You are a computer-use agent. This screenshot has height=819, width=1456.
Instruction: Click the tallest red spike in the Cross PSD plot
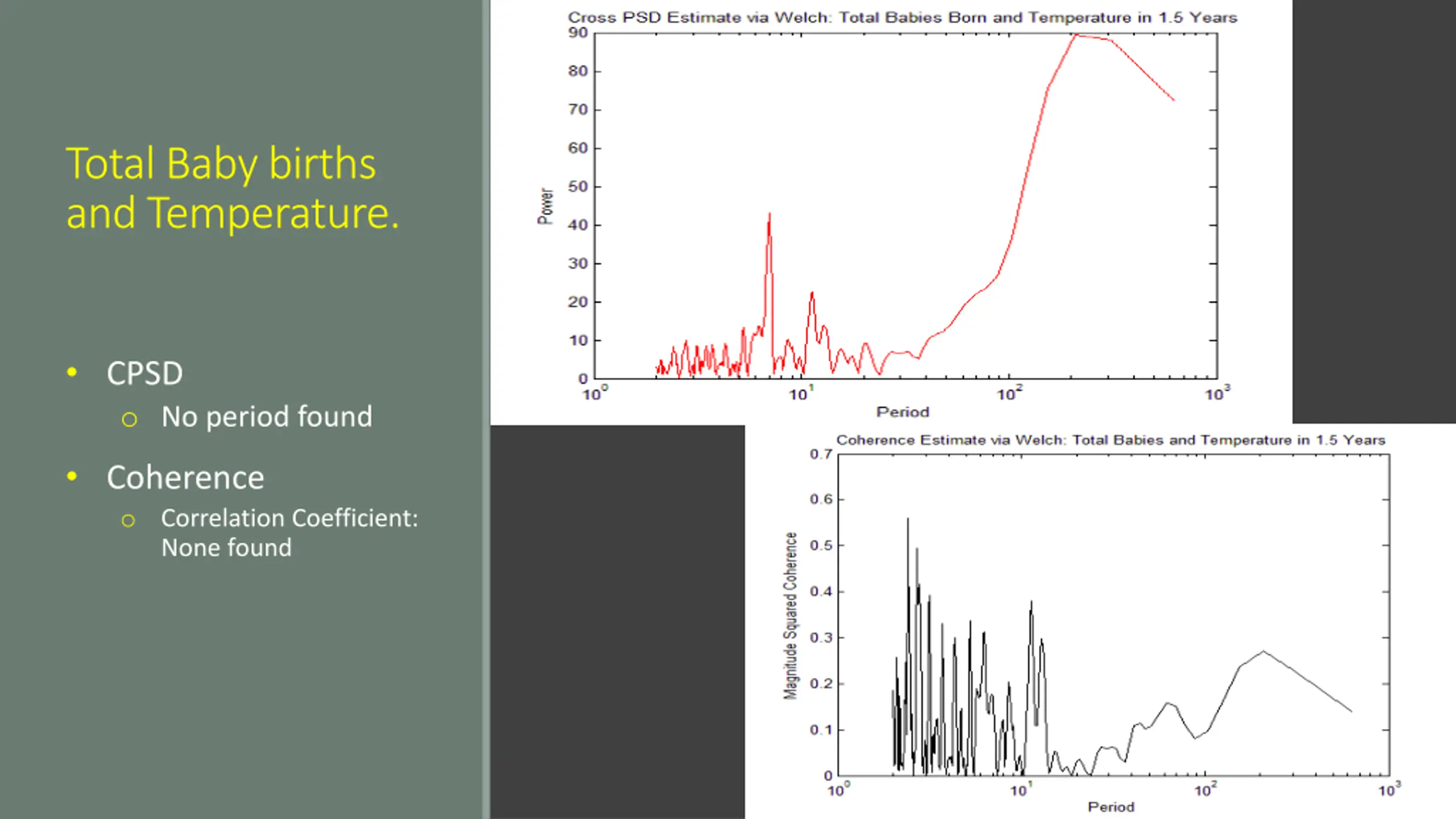pyautogui.click(x=769, y=215)
